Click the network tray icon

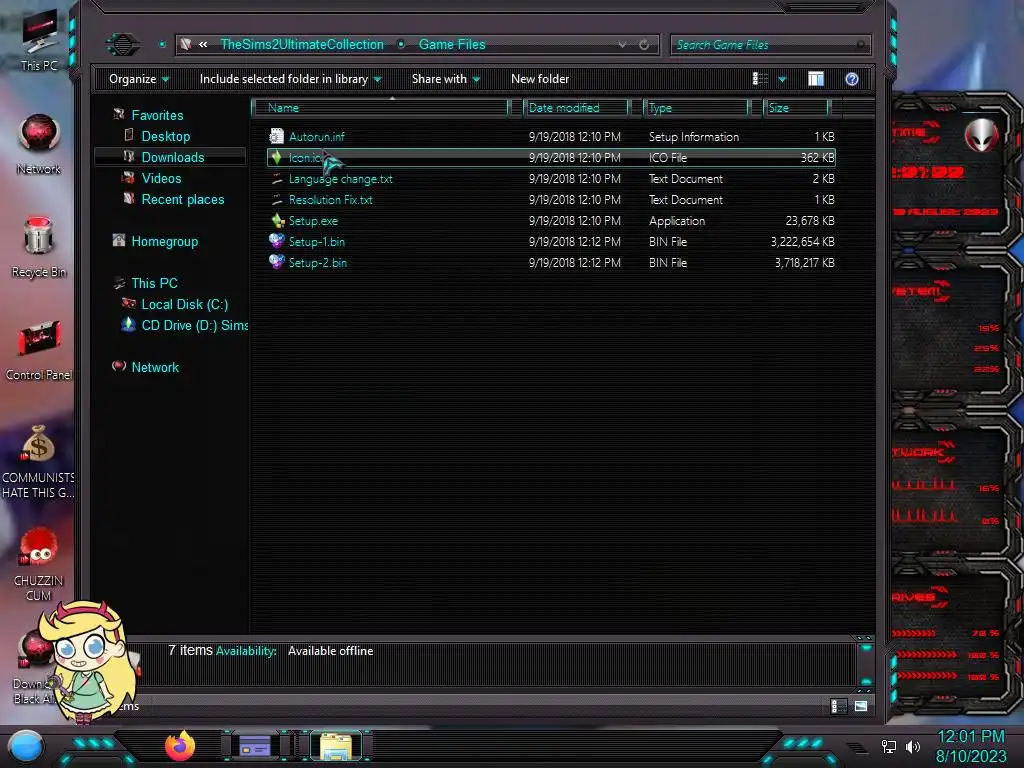point(888,746)
